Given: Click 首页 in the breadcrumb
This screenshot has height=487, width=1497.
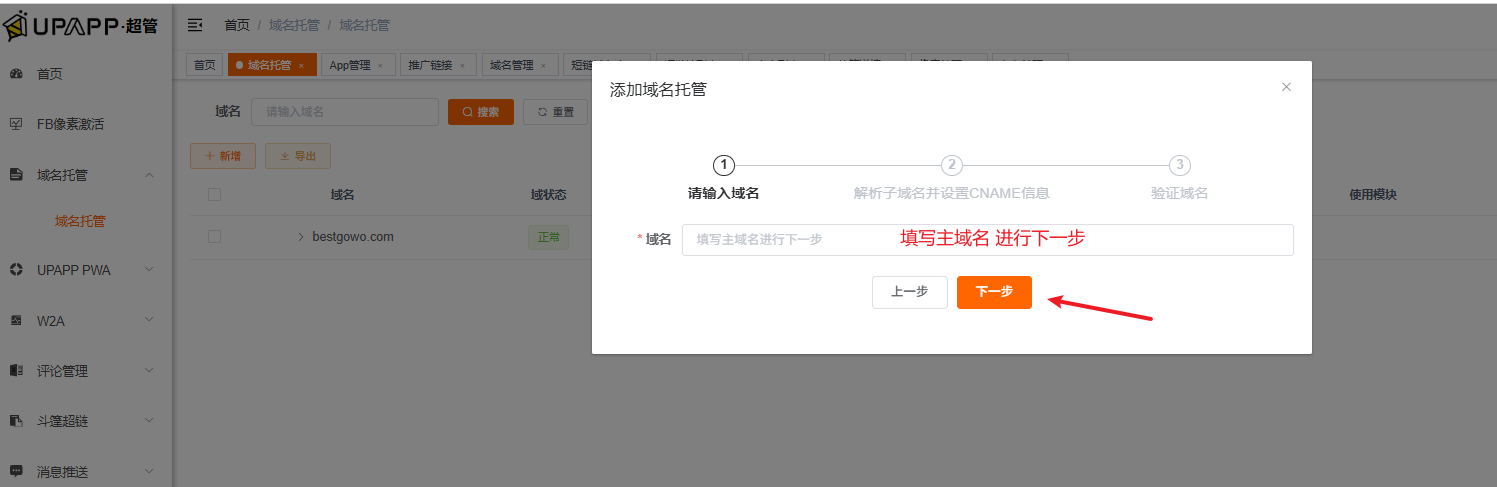Looking at the screenshot, I should [x=237, y=25].
